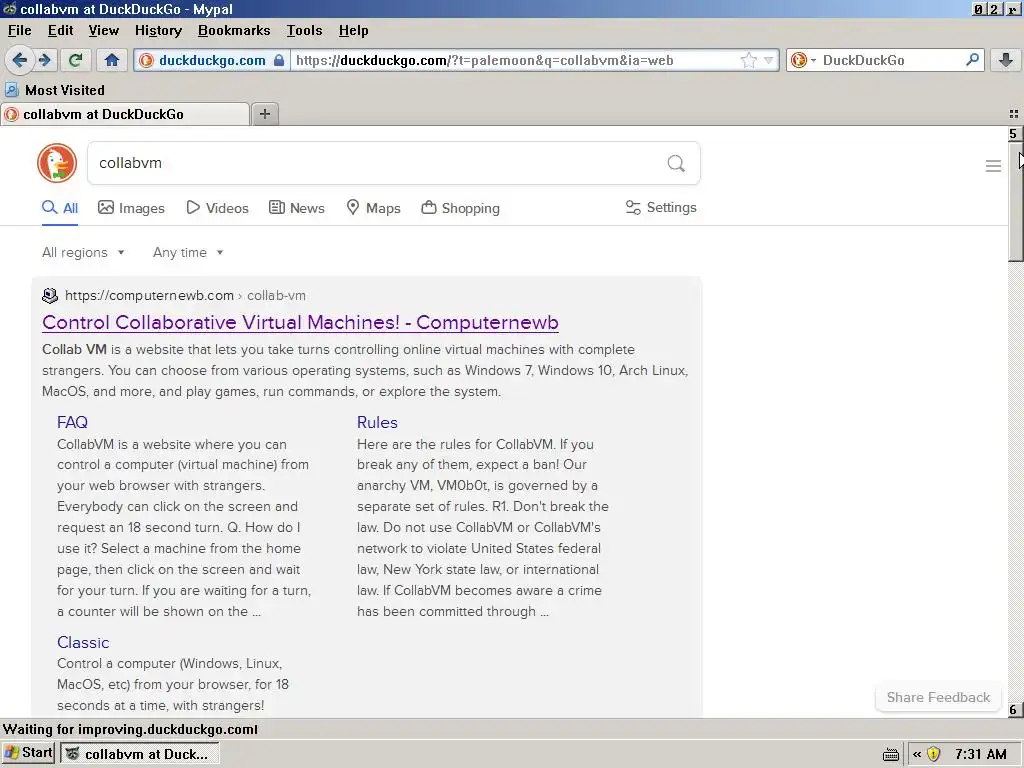1024x768 pixels.
Task: Open the Tools menu
Action: 304,30
